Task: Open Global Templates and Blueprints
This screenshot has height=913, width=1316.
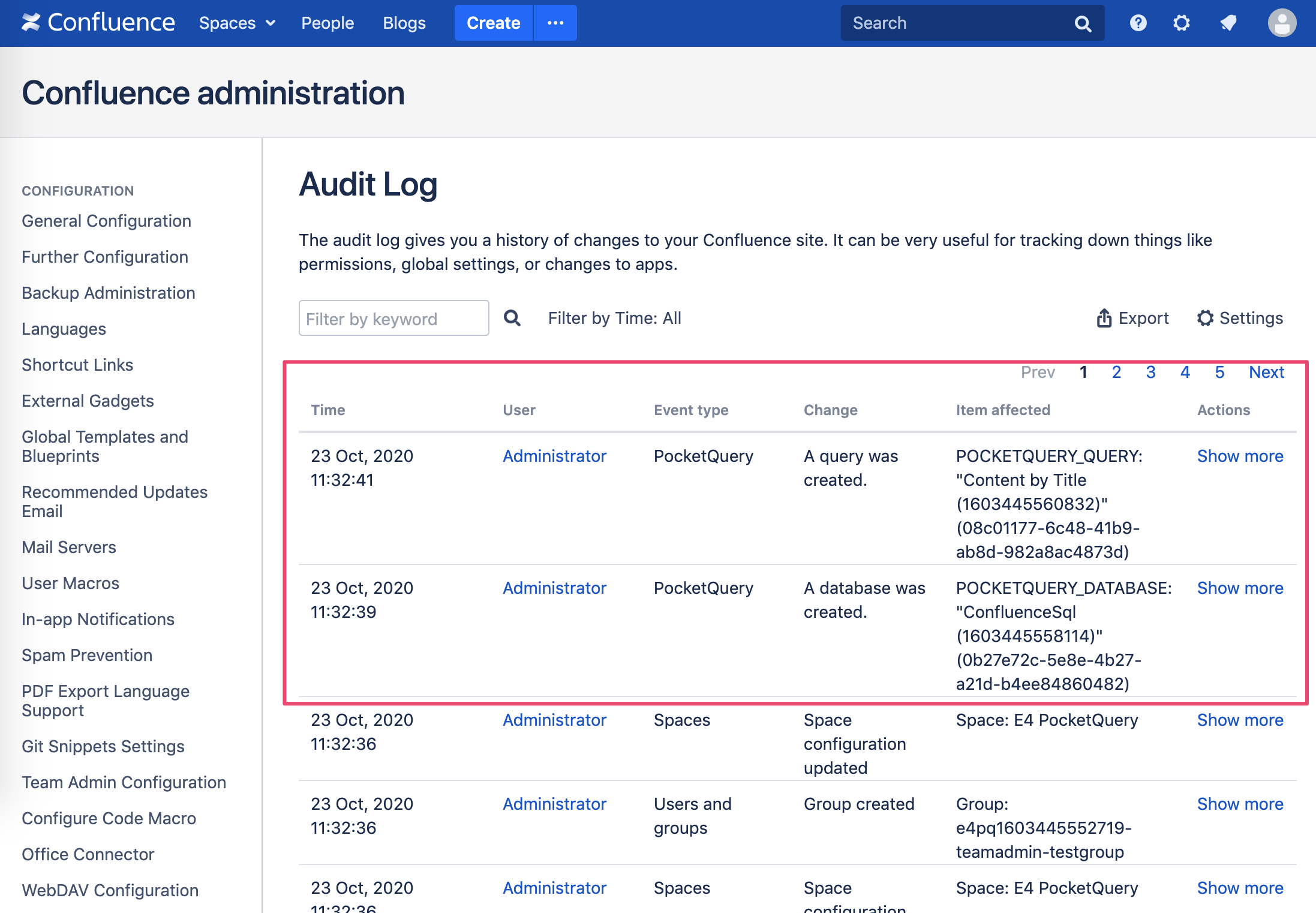Action: [105, 446]
